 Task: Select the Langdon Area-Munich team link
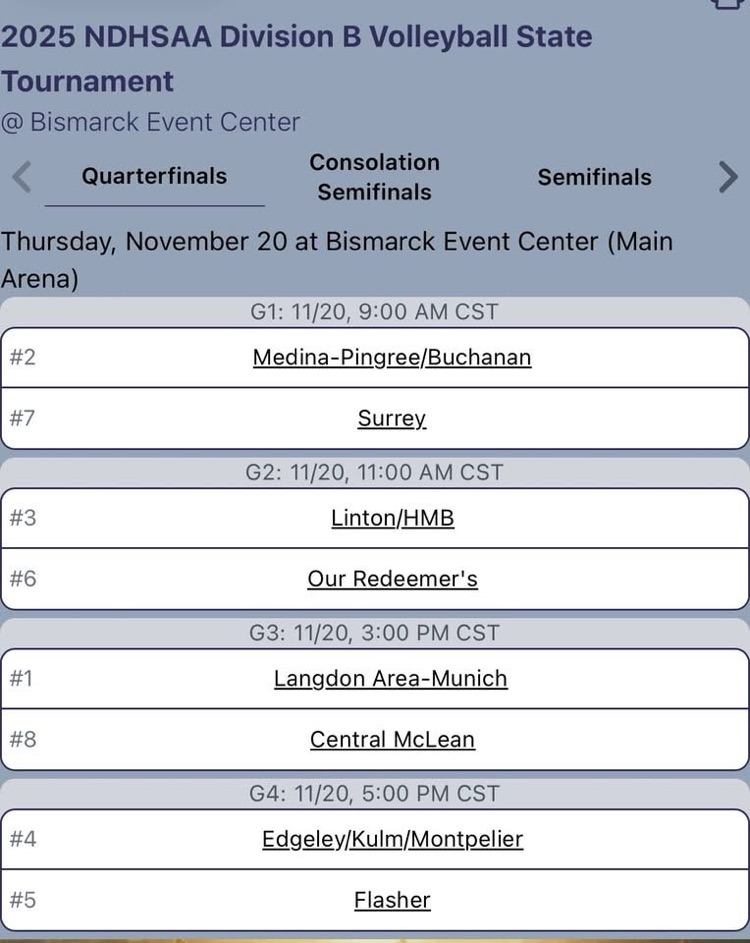(391, 679)
